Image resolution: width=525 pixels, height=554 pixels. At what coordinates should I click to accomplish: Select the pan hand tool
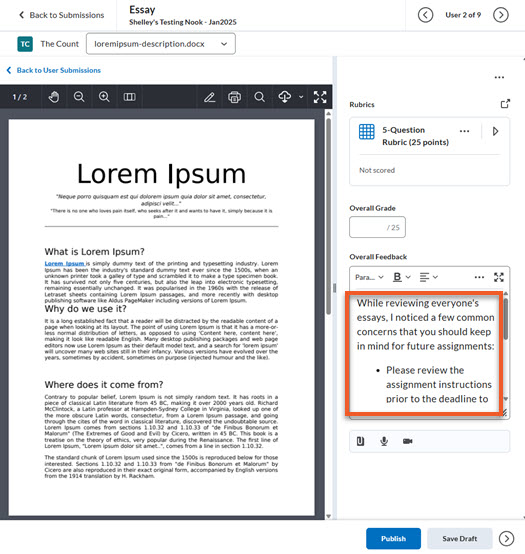point(54,97)
